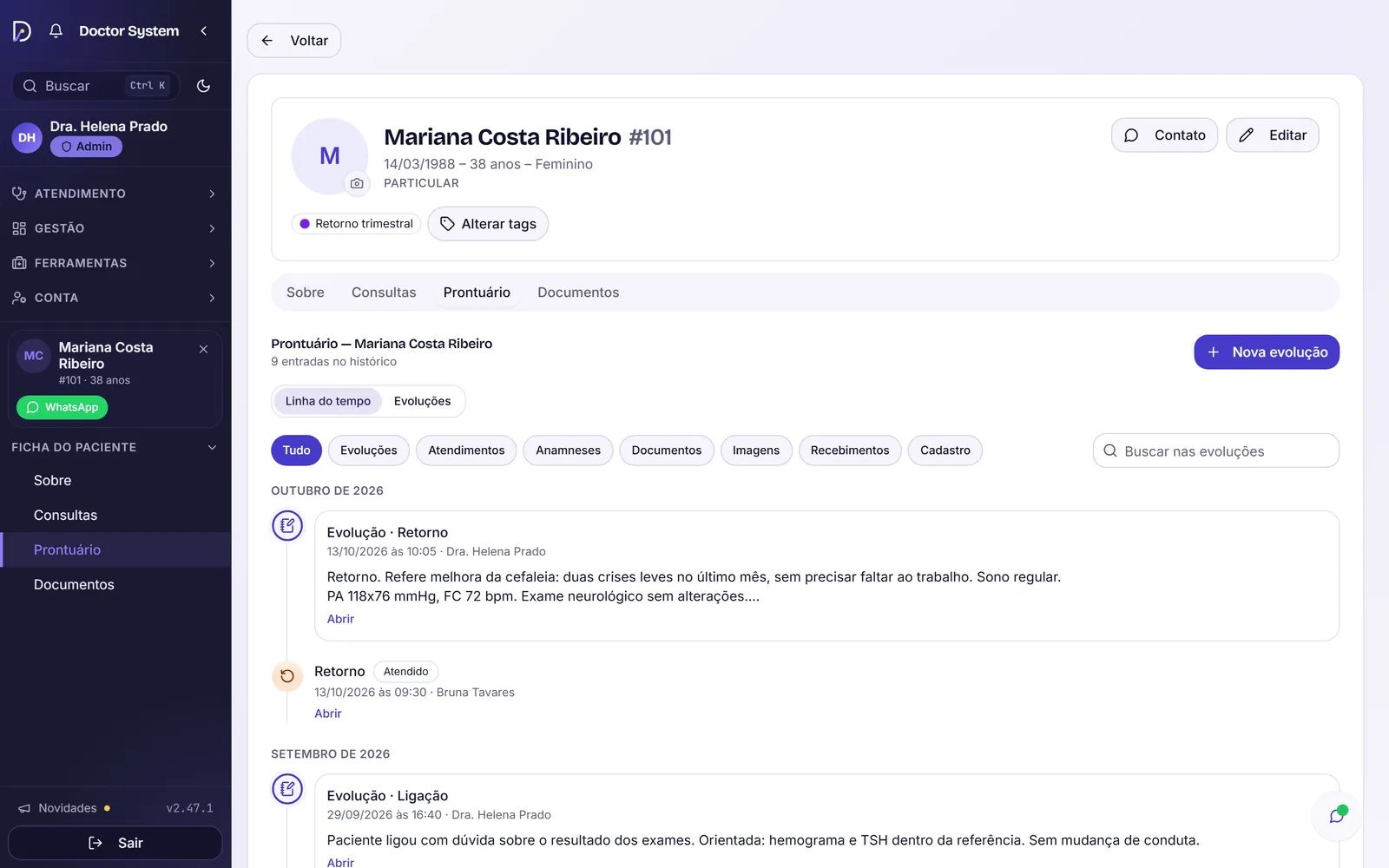Go back with Voltar button
1389x868 pixels.
point(294,41)
